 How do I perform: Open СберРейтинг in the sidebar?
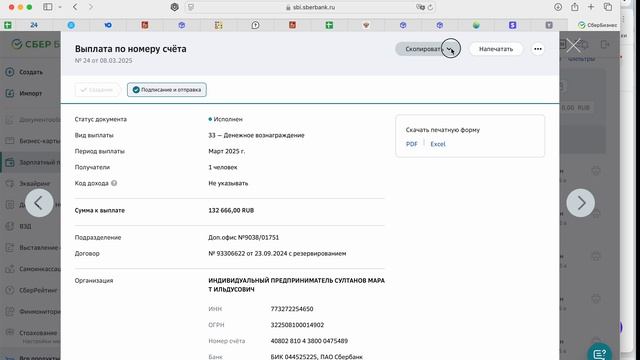tap(32, 290)
